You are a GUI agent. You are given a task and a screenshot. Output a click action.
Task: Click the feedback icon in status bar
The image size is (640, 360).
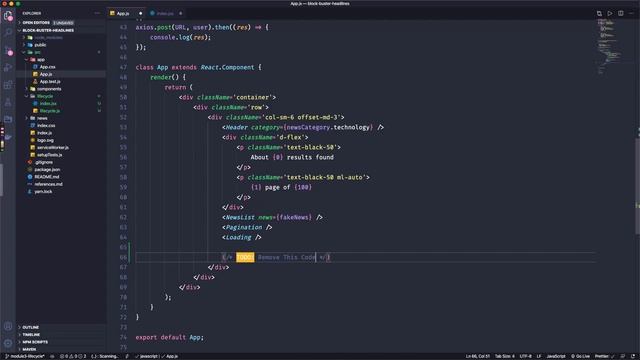pyautogui.click(x=623, y=356)
